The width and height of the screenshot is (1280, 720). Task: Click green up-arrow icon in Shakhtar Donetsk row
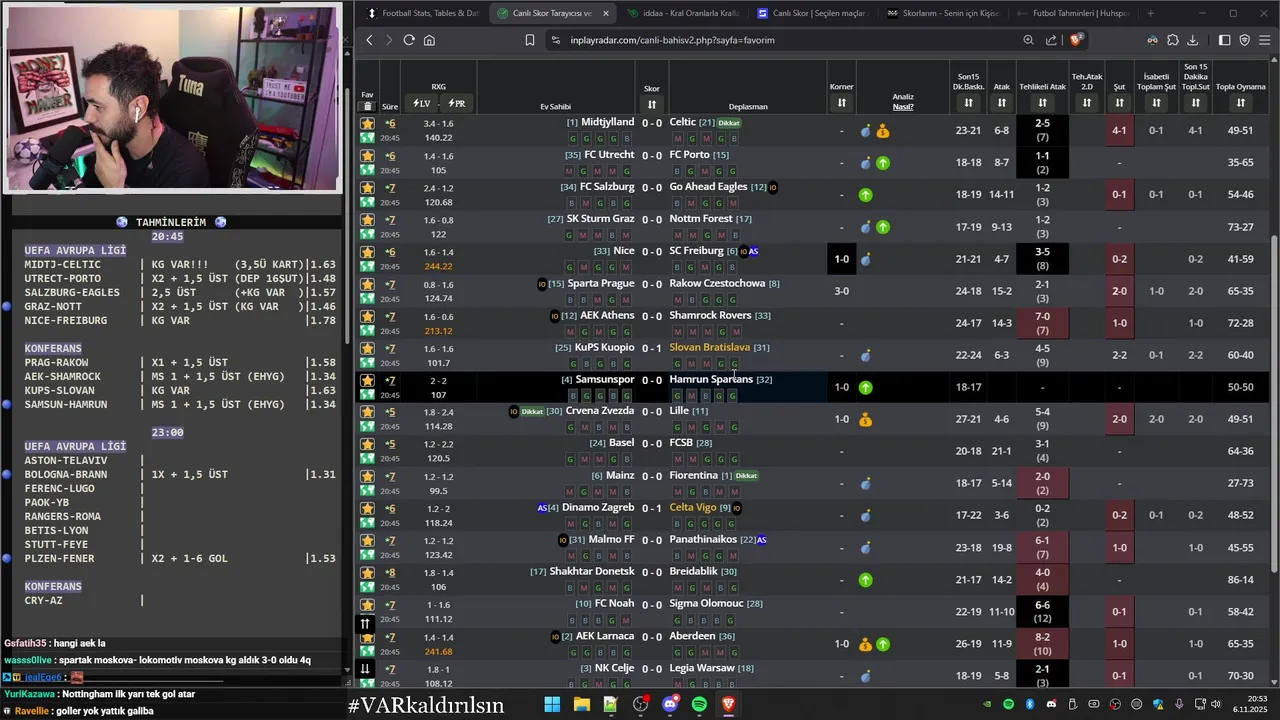(x=866, y=579)
